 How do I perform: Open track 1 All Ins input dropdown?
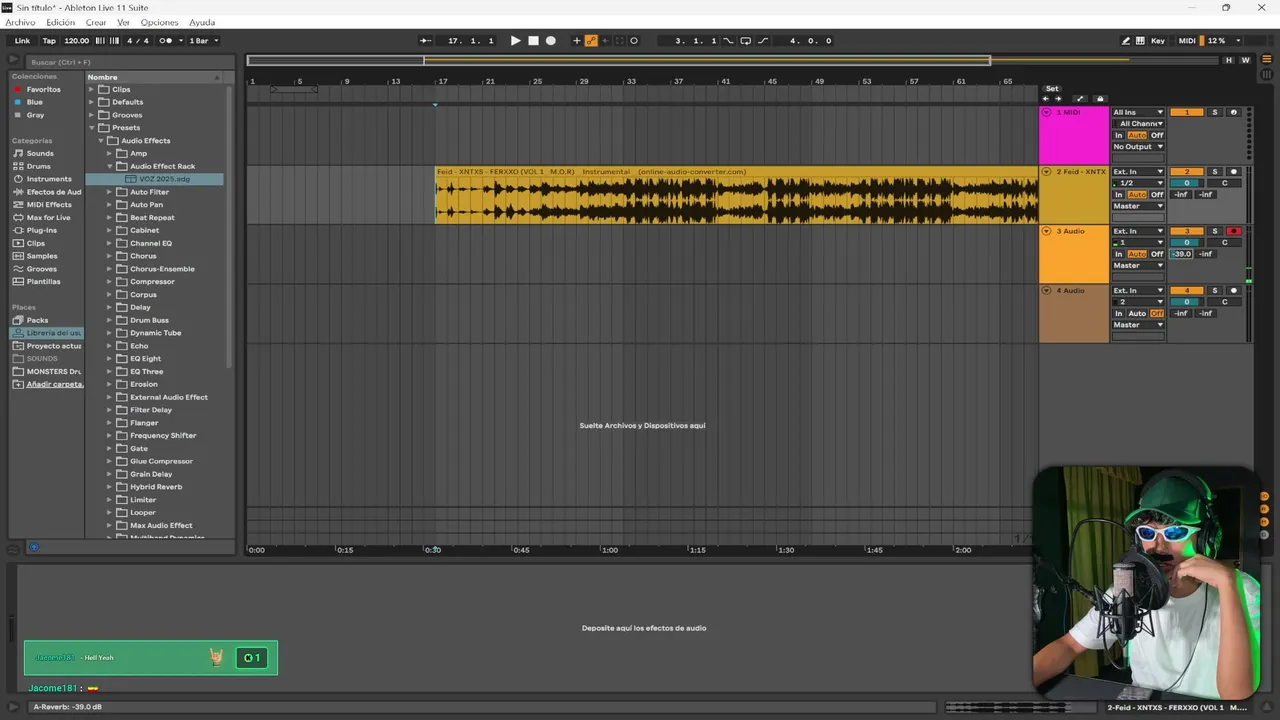tap(1138, 112)
